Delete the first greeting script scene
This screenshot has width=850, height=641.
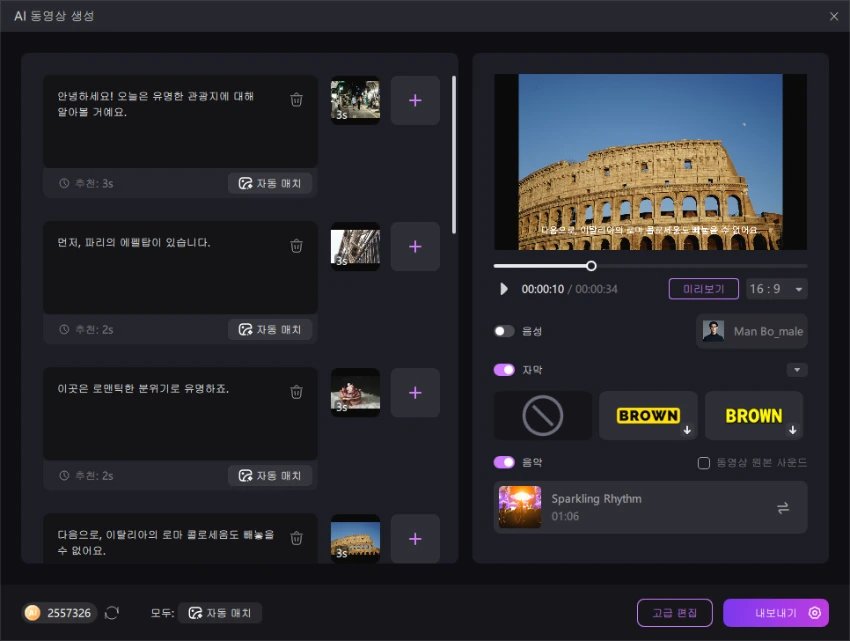296,99
